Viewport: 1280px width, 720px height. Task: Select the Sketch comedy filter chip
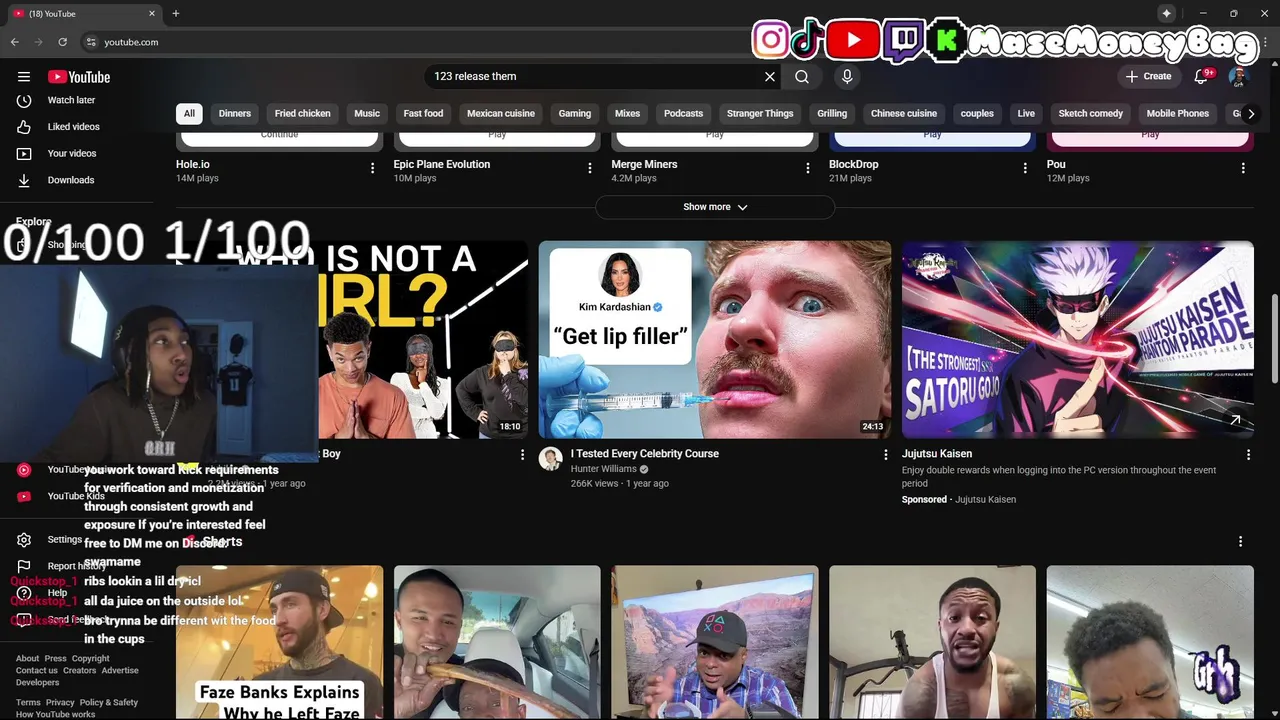point(1091,113)
